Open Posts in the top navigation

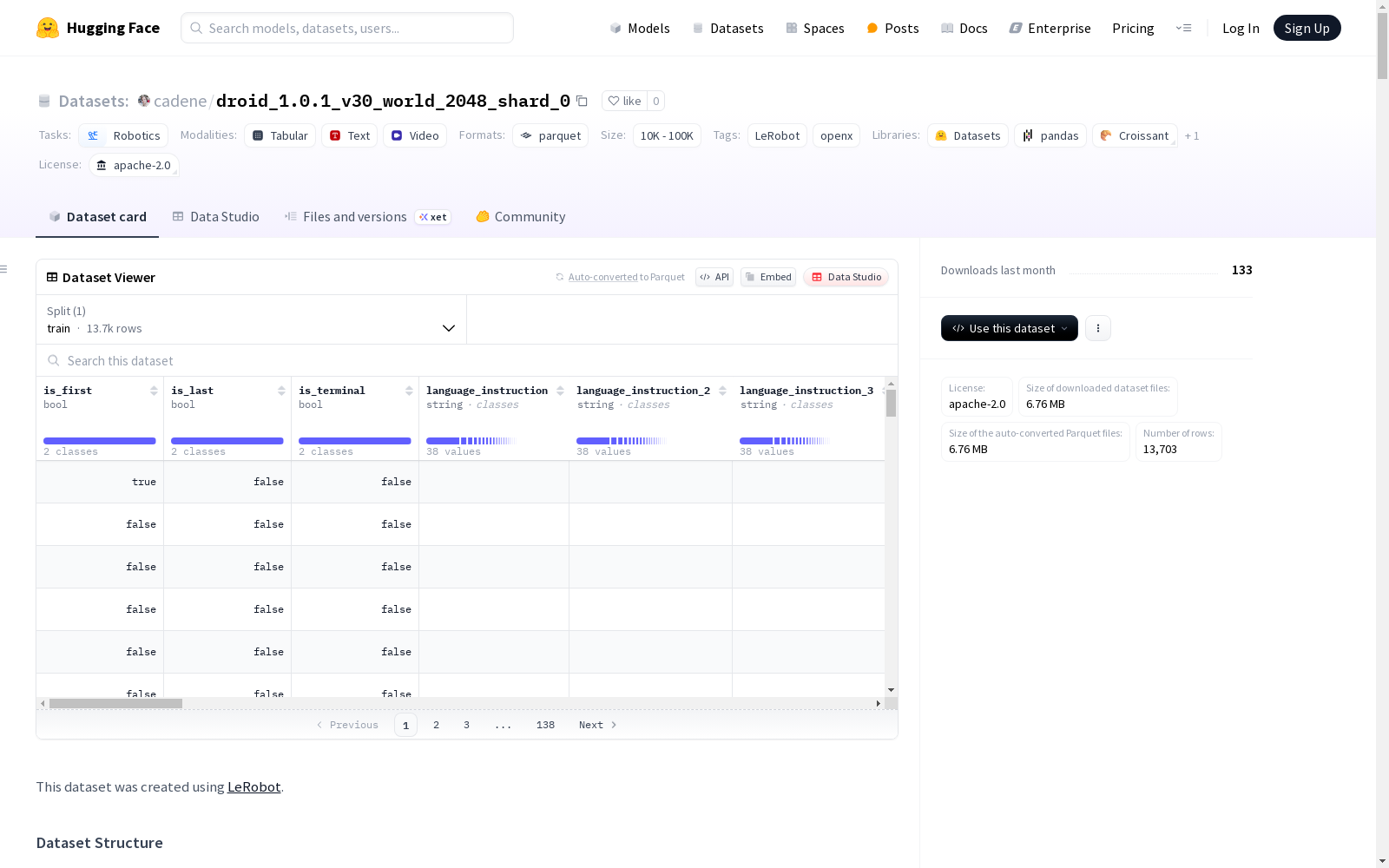(892, 28)
